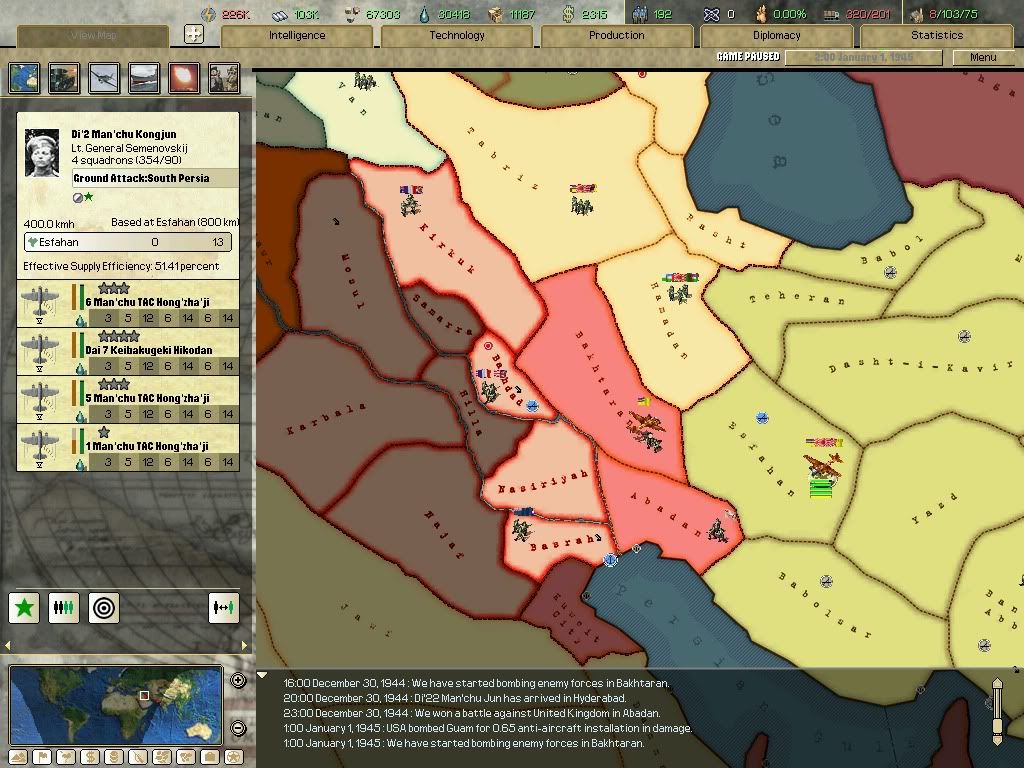Click the aircraft unit over Bakhtaran

(646, 422)
